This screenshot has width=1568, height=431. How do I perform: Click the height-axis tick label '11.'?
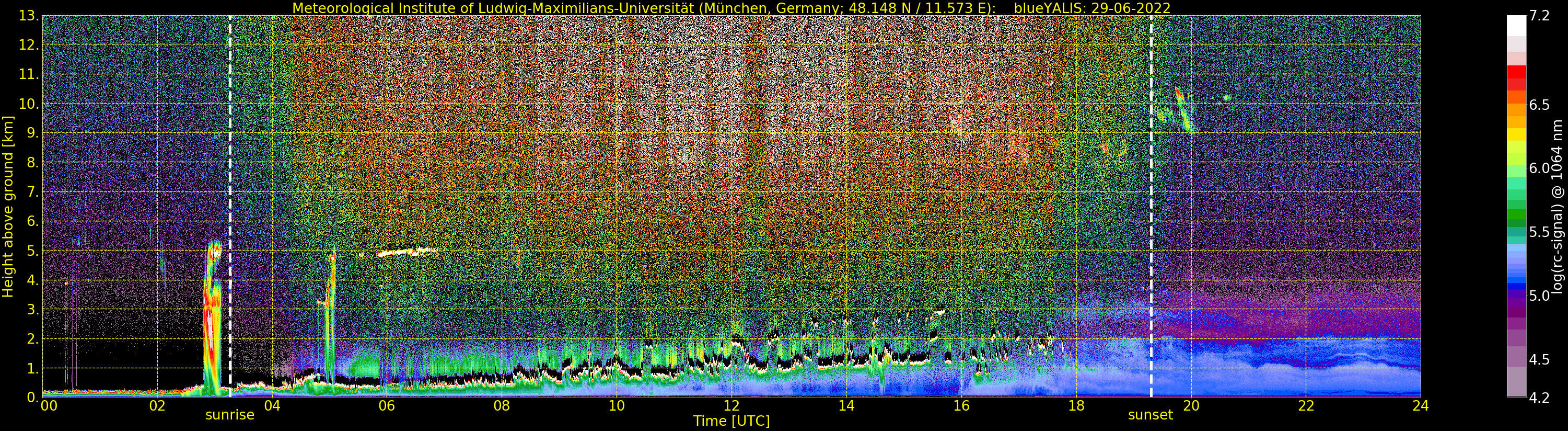28,74
